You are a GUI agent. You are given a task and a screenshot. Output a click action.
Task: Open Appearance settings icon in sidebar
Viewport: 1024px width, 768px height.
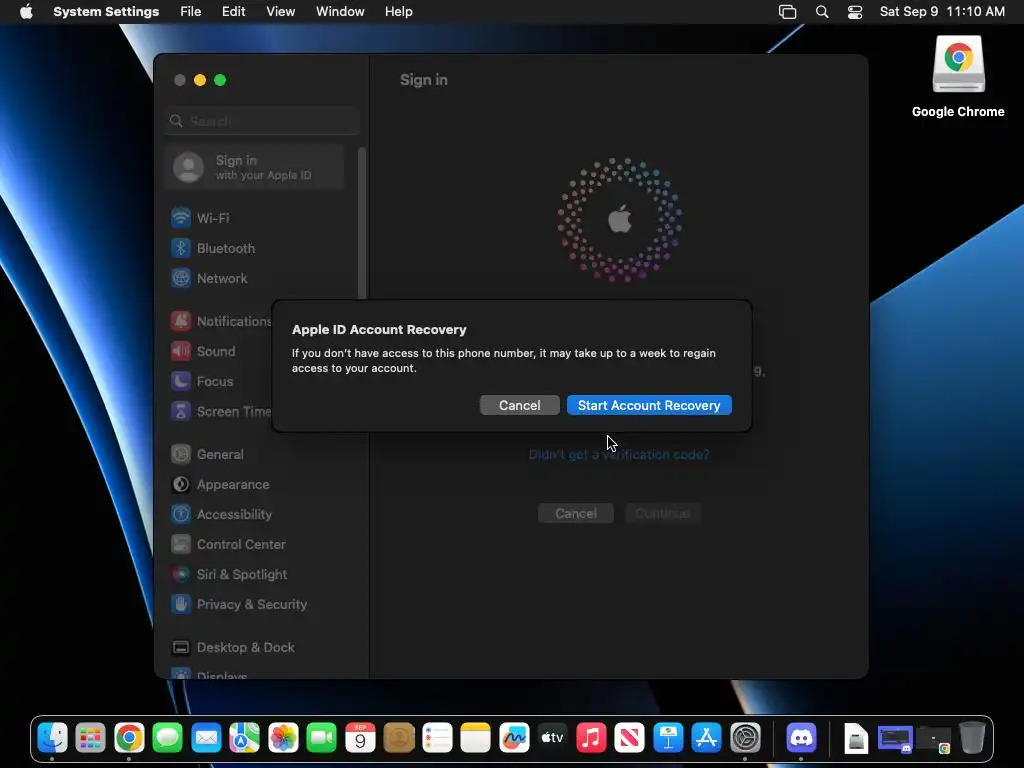point(181,484)
